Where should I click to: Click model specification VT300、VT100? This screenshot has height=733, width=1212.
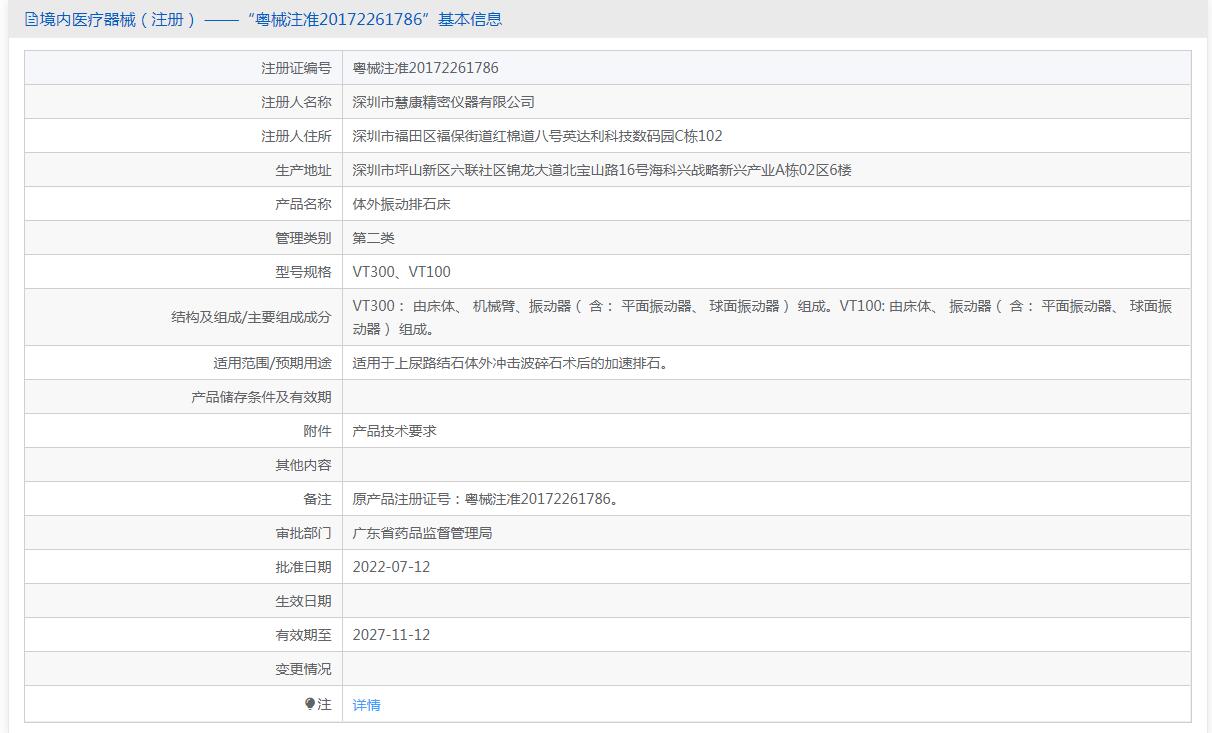401,272
